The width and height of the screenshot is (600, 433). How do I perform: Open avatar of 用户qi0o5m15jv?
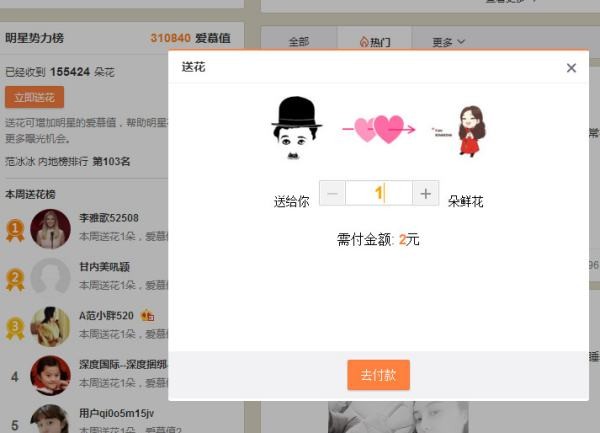coord(50,419)
